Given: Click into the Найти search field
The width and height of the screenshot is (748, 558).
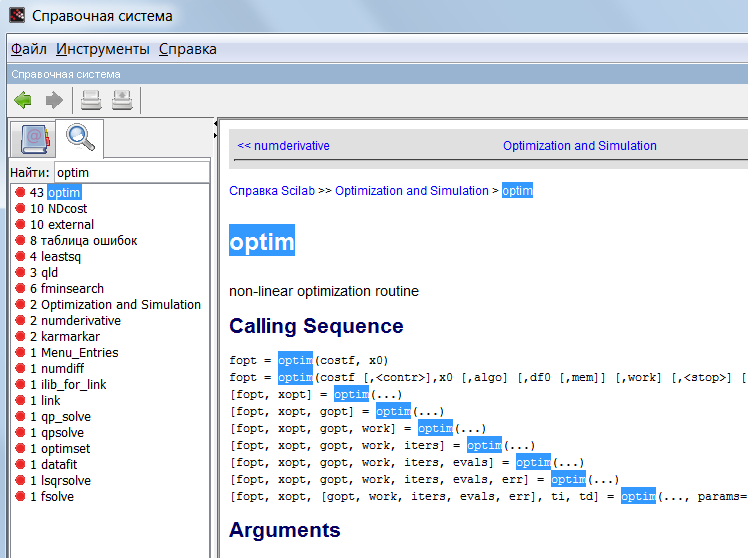Looking at the screenshot, I should coord(132,173).
